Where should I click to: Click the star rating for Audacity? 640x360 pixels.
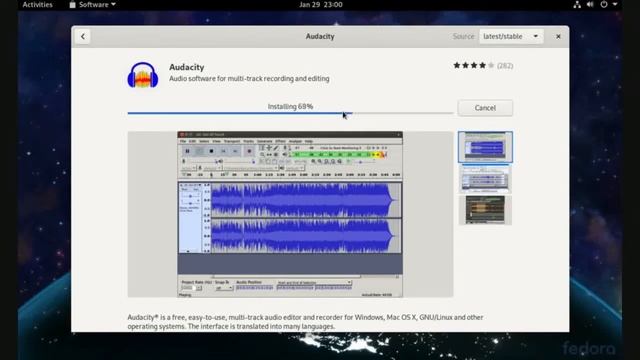tap(473, 65)
